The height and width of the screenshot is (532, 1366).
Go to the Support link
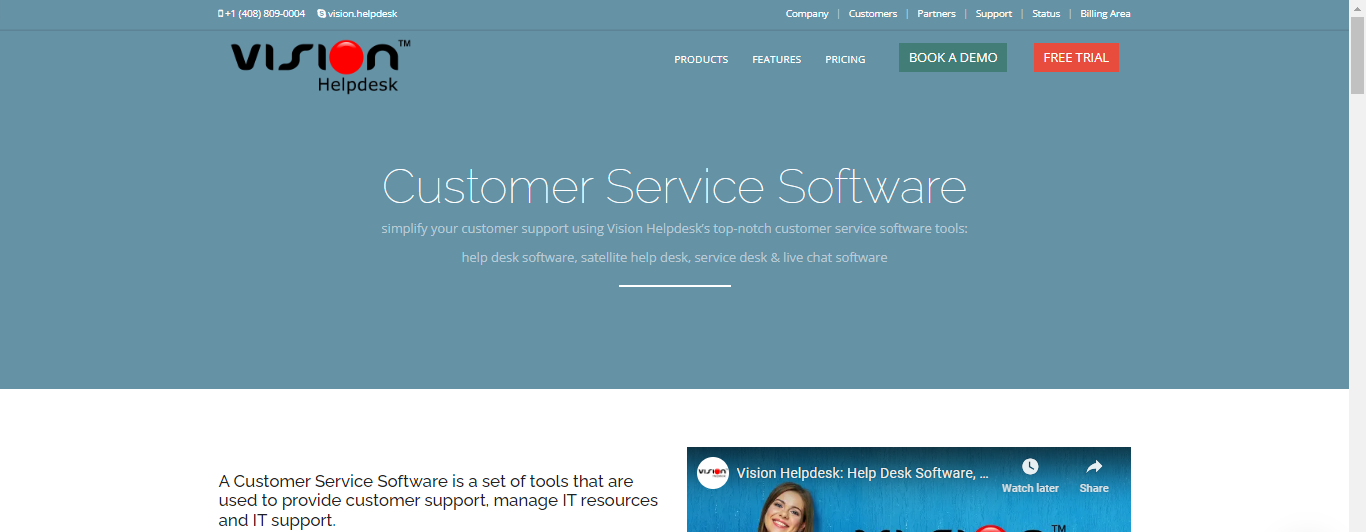tap(994, 14)
